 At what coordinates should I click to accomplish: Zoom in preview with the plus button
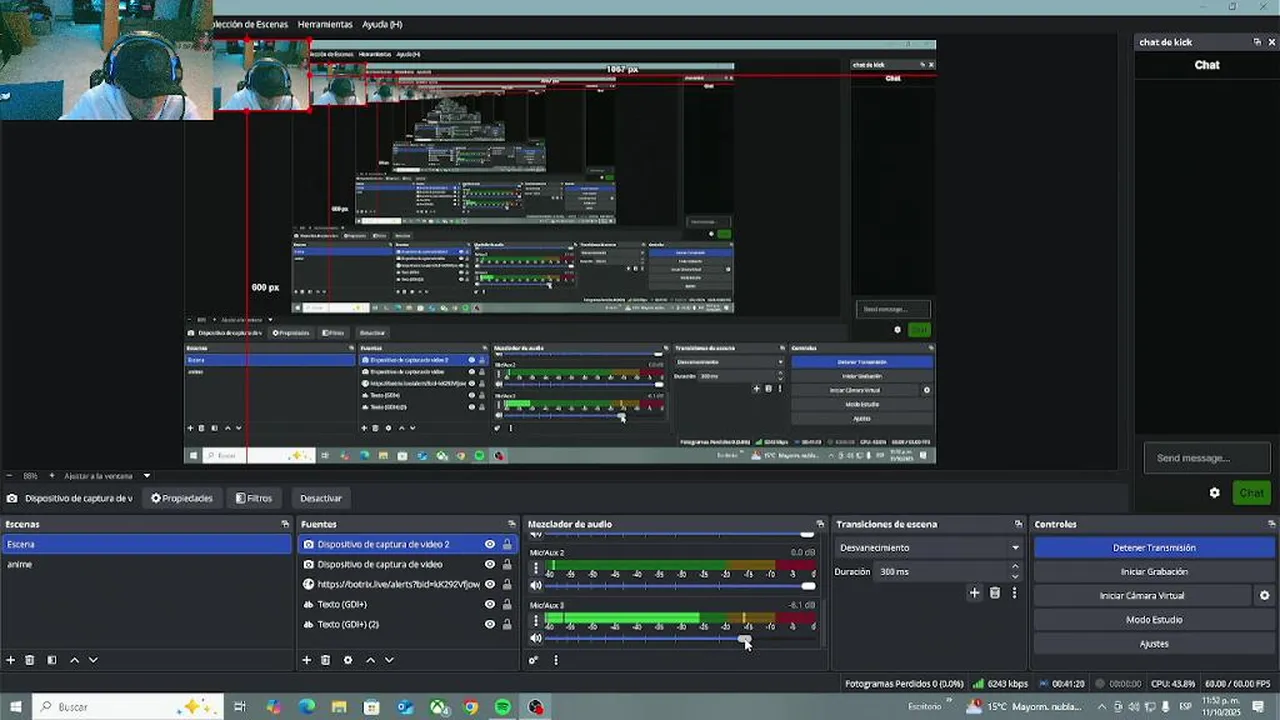[52, 476]
